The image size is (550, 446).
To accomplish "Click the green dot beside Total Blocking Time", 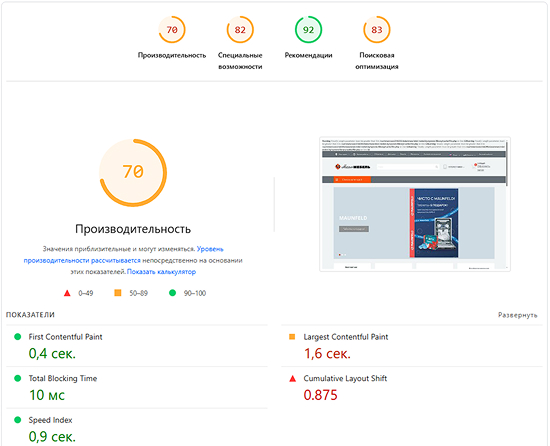I will [x=17, y=378].
